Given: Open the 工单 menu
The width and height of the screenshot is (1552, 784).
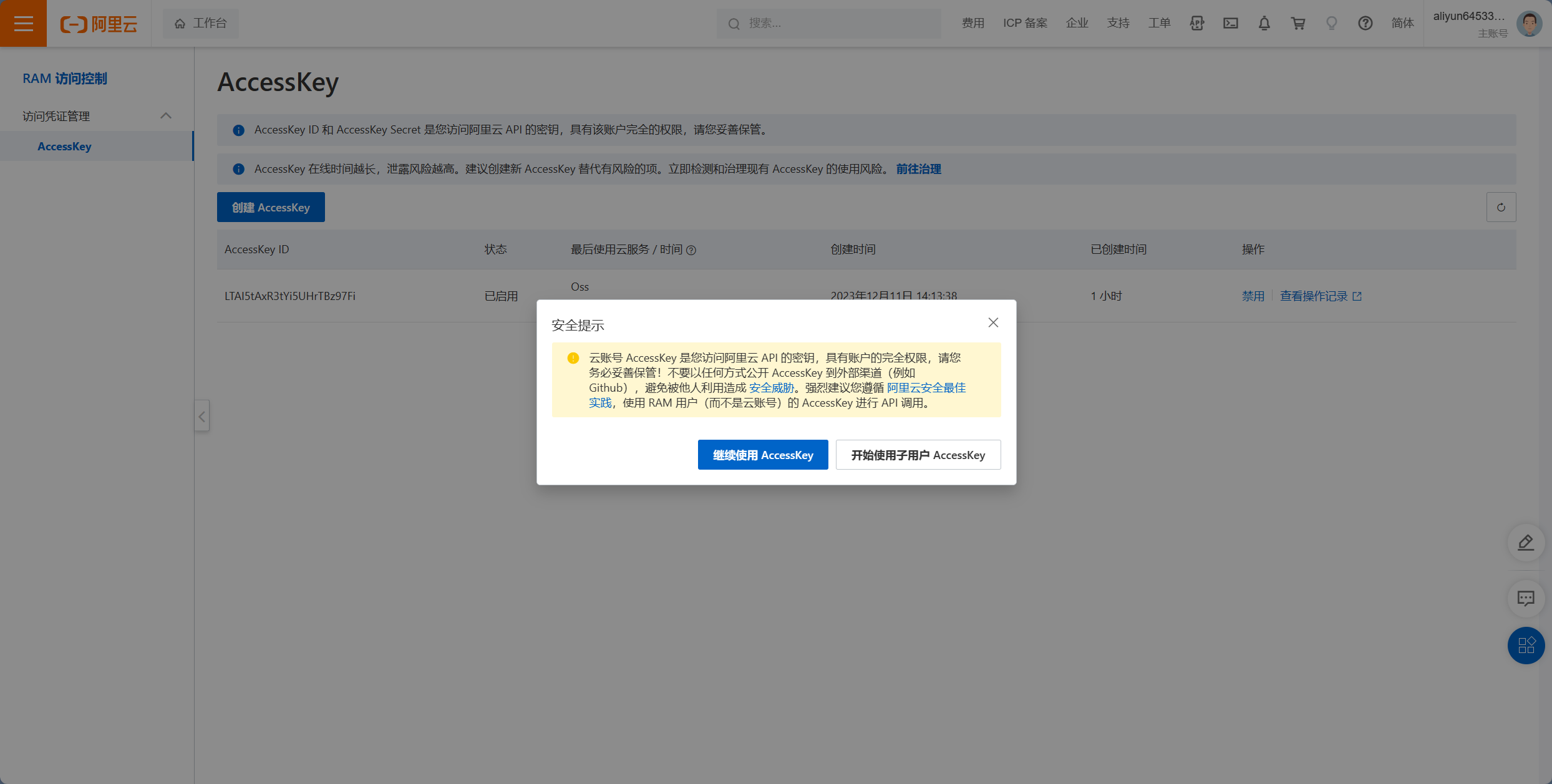Looking at the screenshot, I should [x=1160, y=23].
